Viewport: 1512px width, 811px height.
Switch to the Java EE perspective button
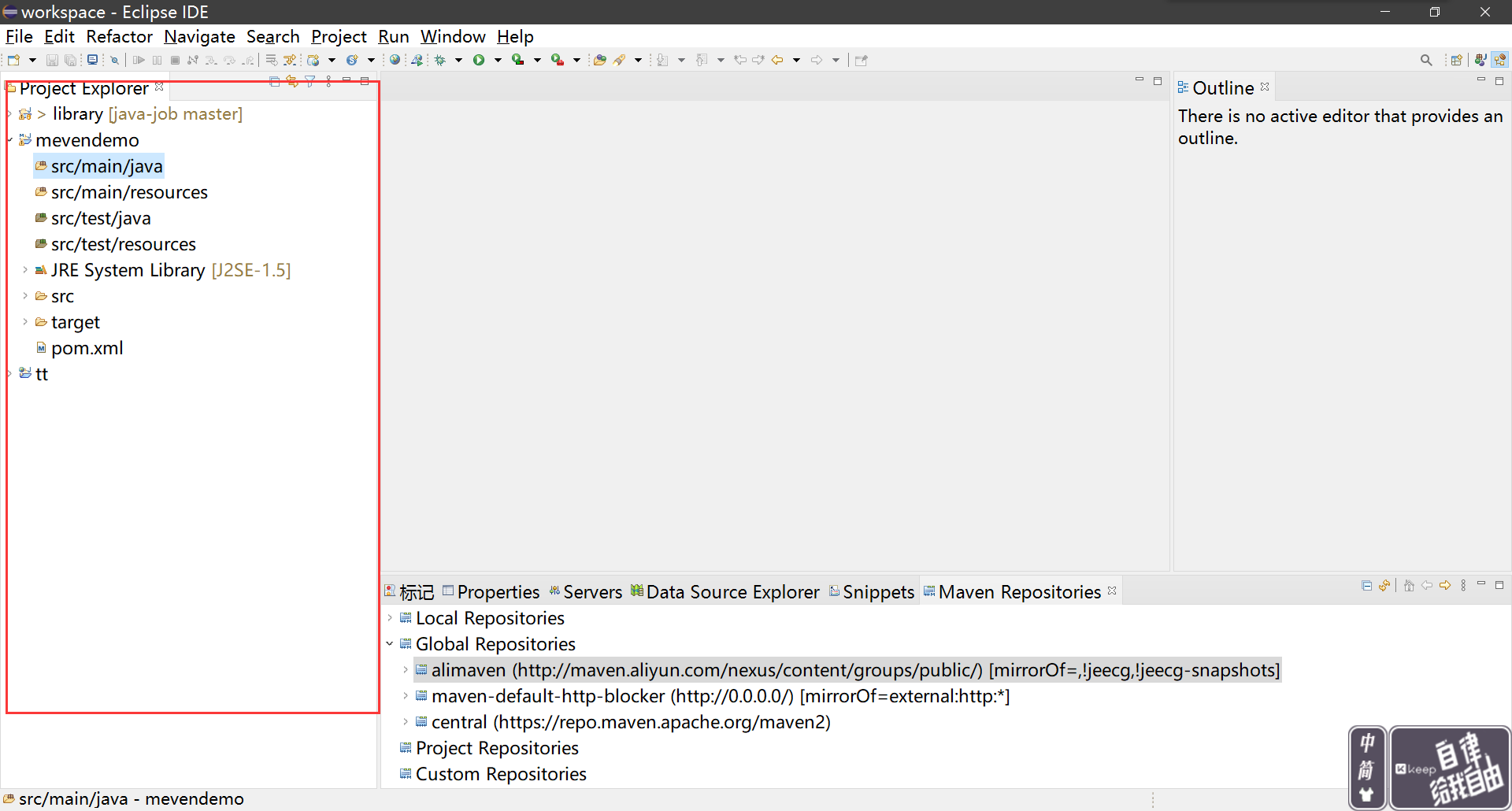(1480, 60)
